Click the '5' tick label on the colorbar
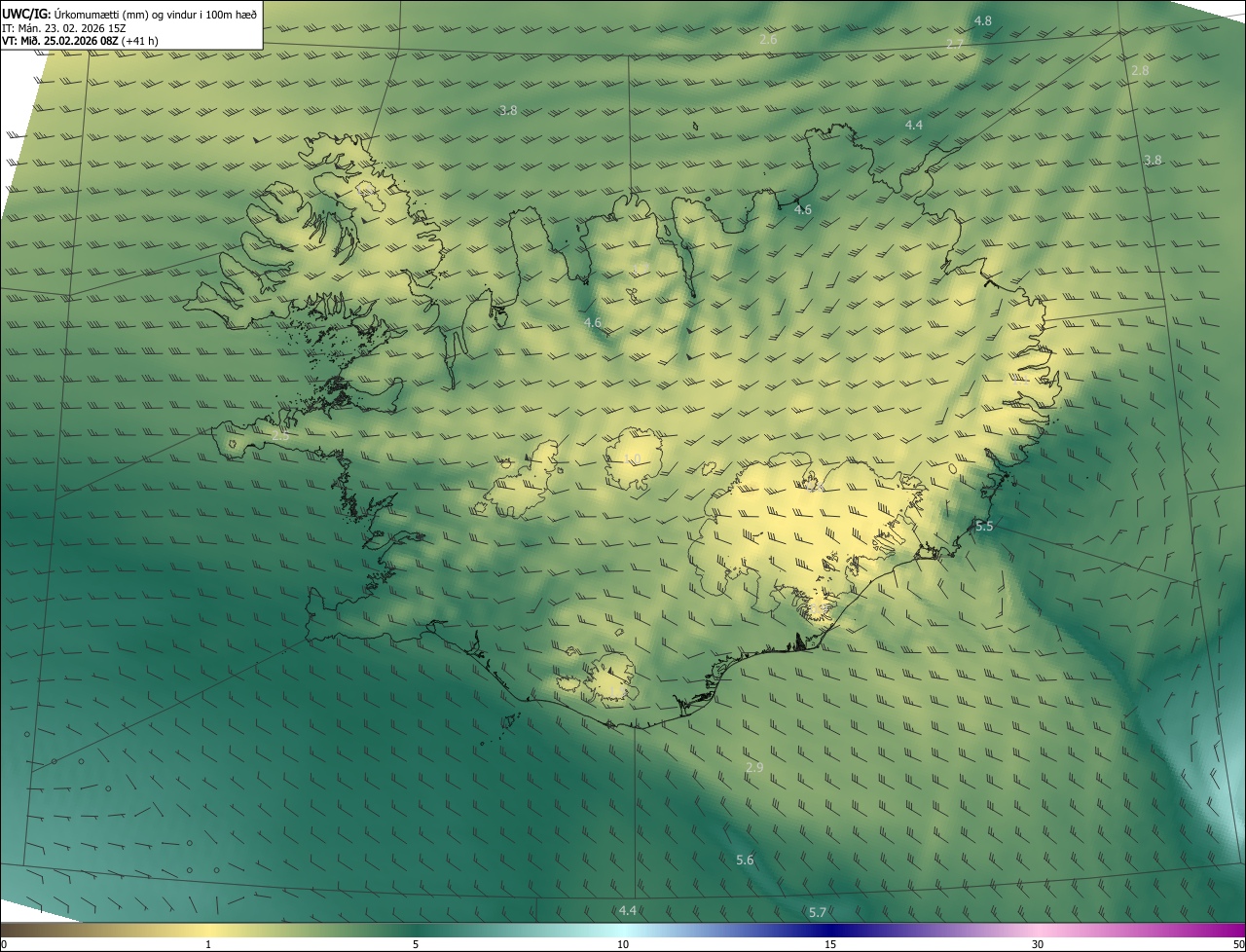This screenshot has width=1246, height=952. (x=416, y=944)
